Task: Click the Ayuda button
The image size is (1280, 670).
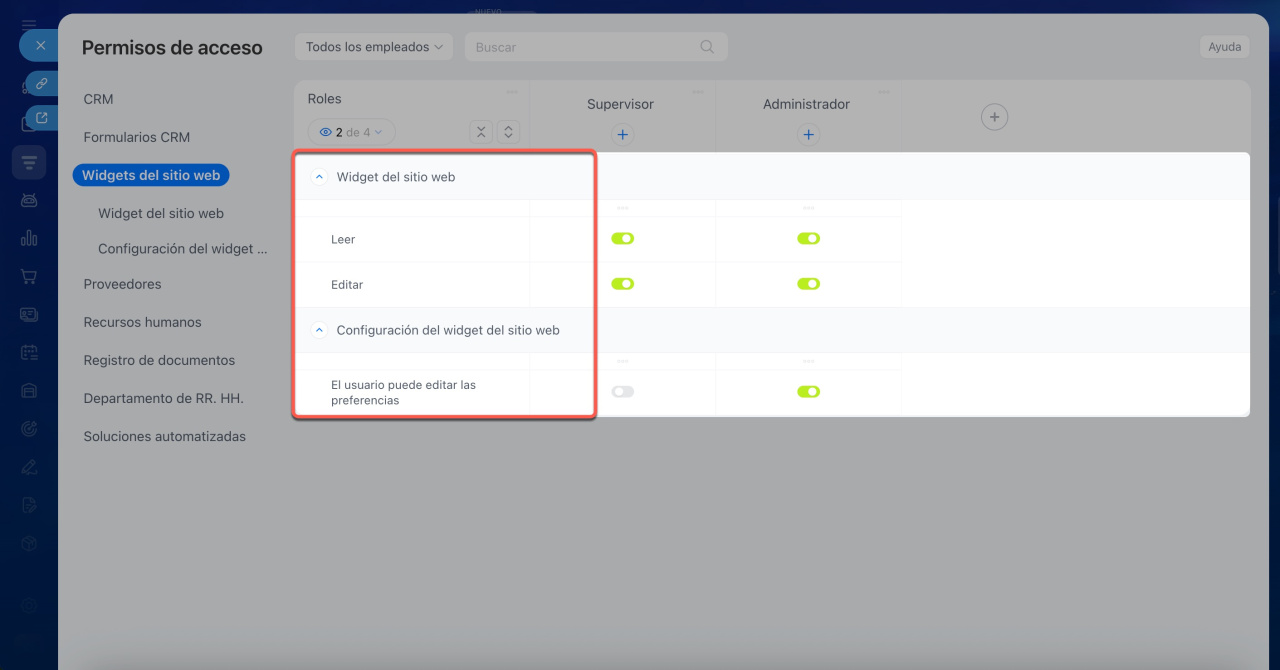Action: point(1224,47)
